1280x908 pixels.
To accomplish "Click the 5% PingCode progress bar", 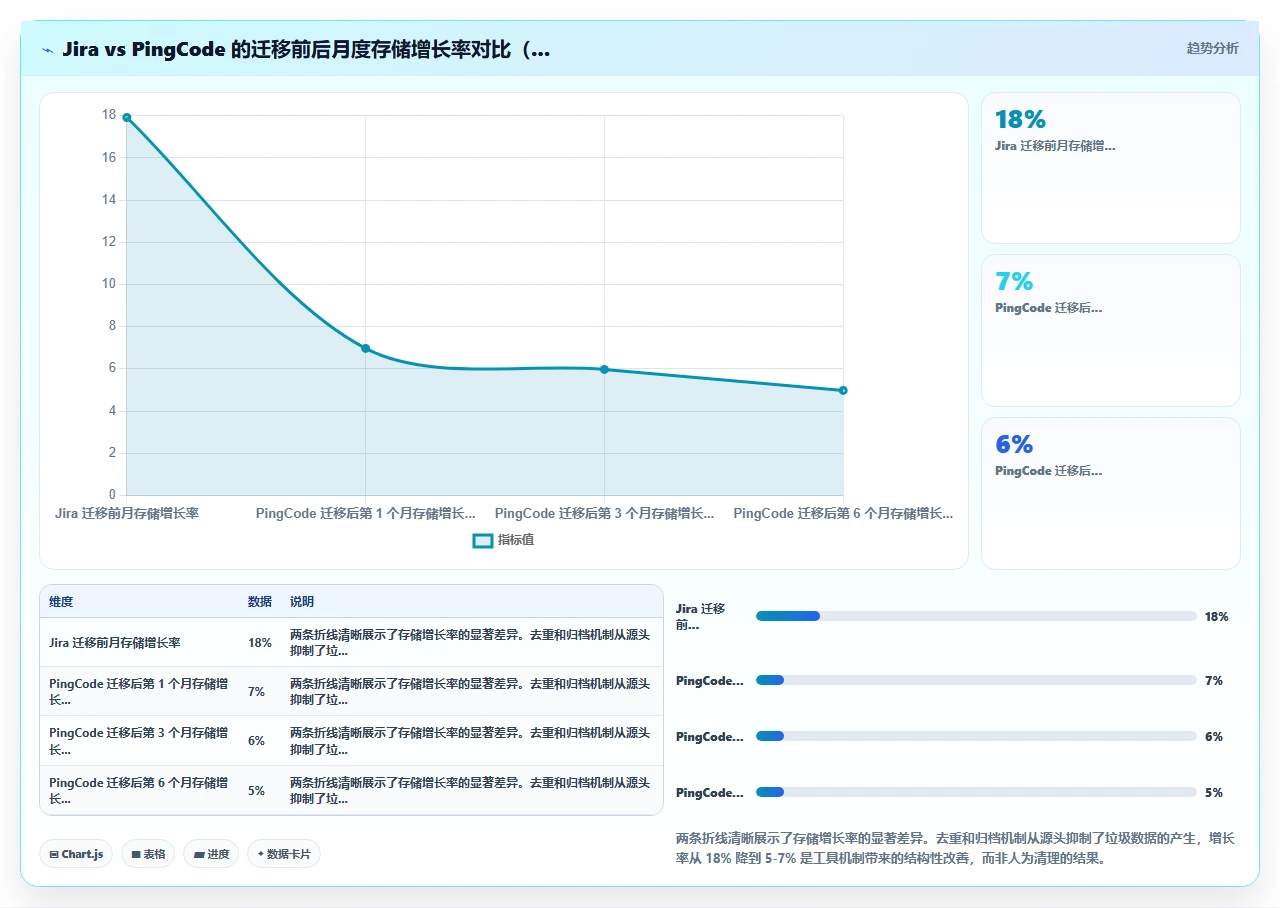I will click(x=976, y=792).
